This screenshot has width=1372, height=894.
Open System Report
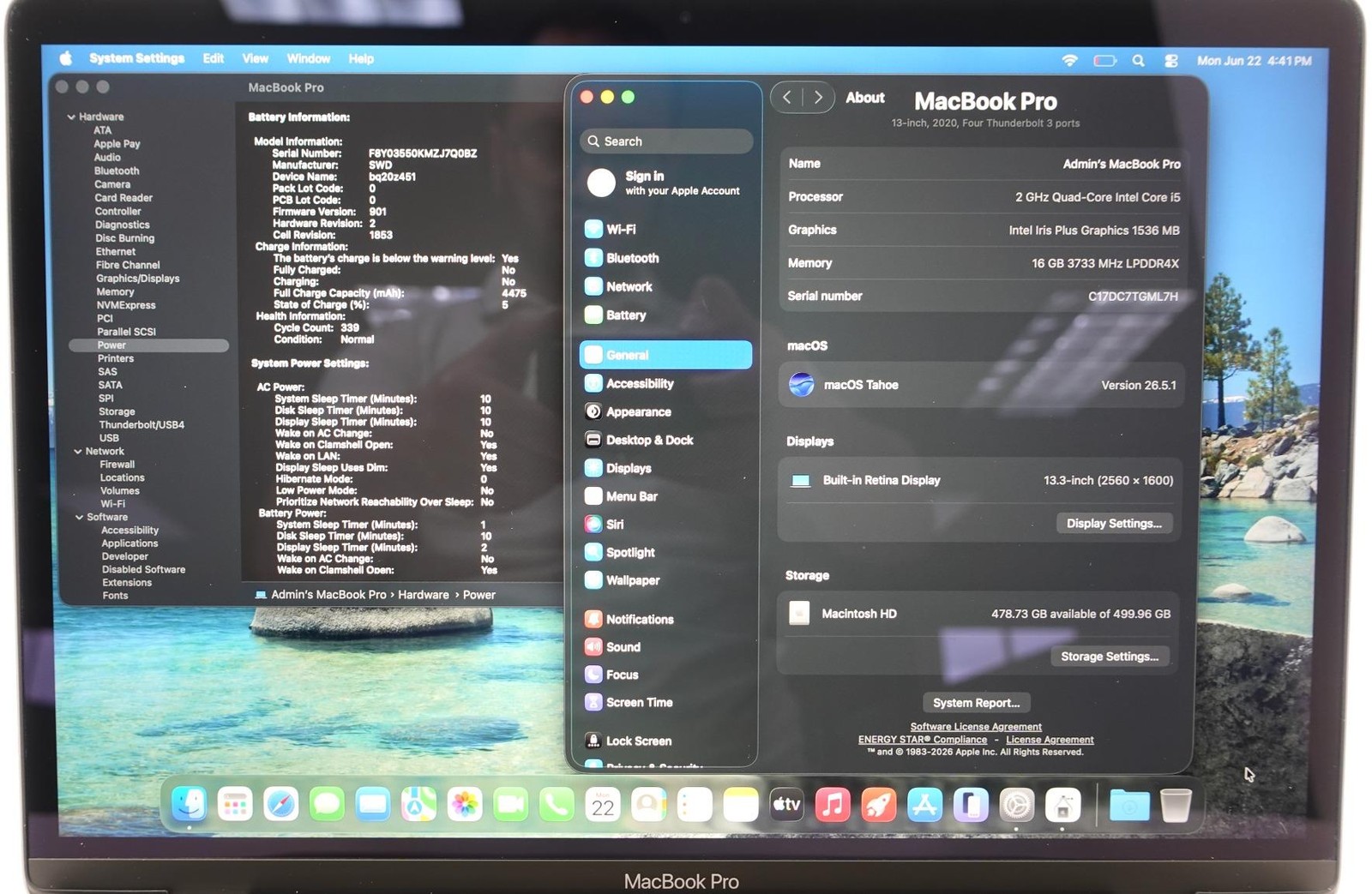click(976, 702)
